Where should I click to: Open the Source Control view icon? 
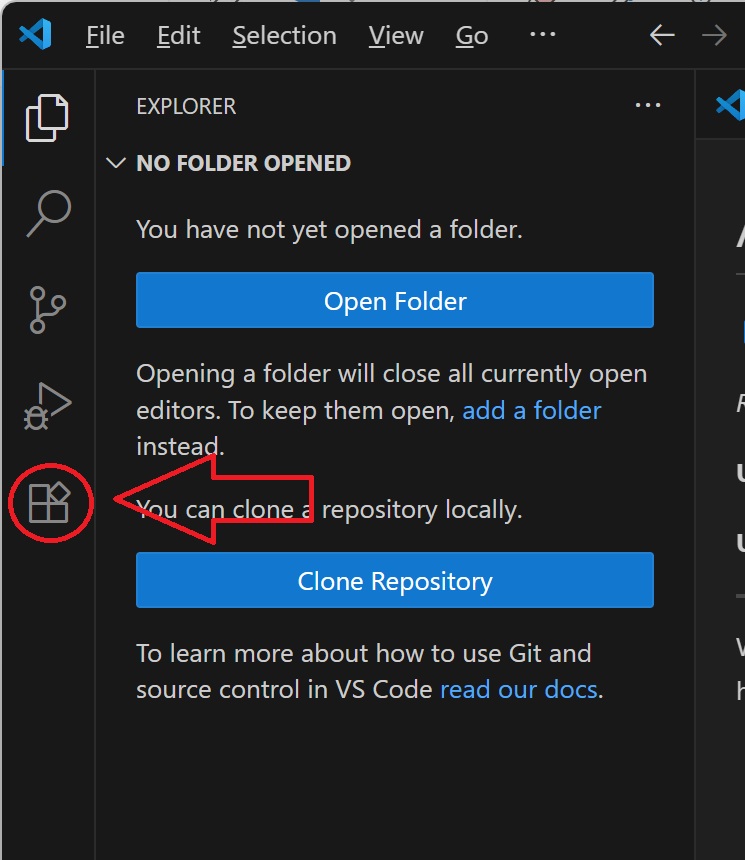click(47, 310)
